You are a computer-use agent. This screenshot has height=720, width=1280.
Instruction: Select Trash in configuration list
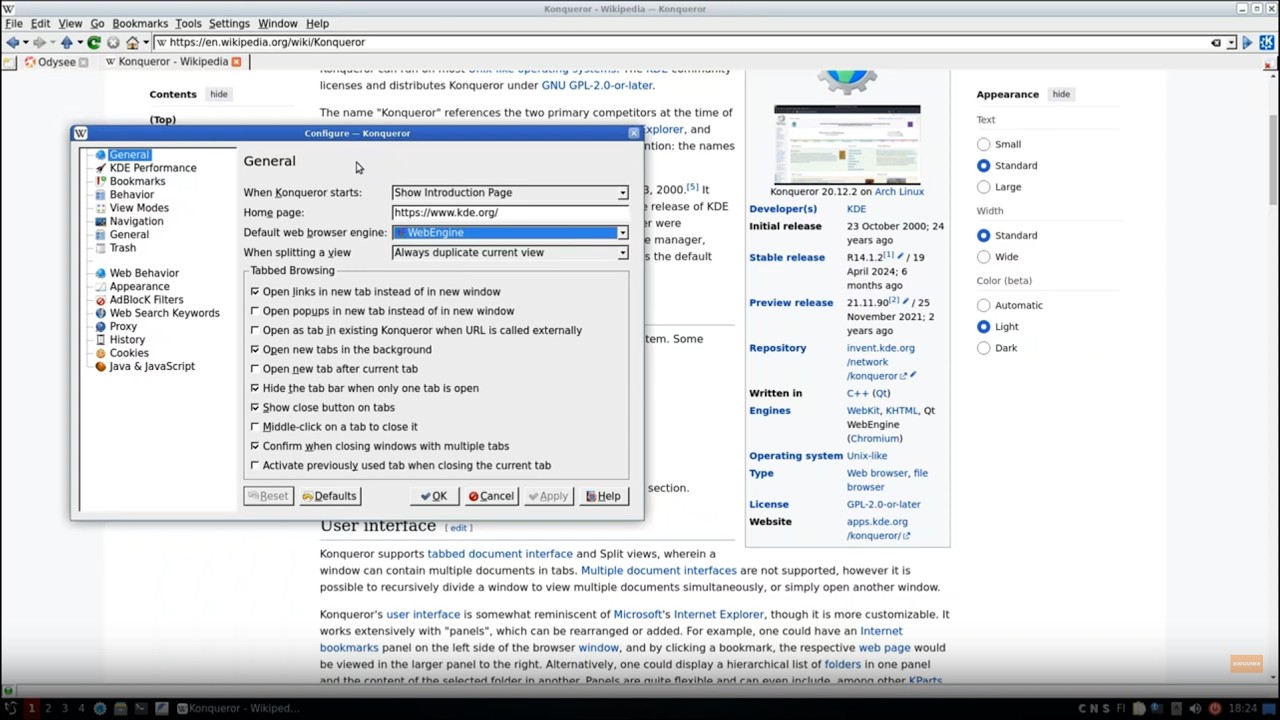coord(122,248)
